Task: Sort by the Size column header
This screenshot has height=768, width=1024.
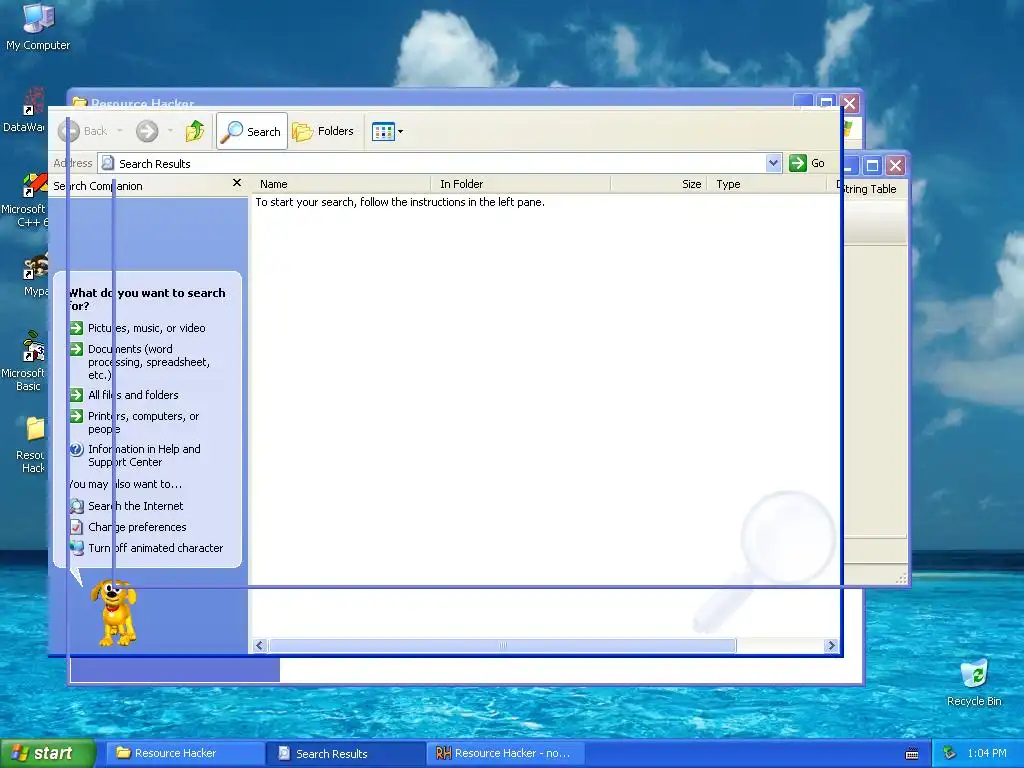Action: pyautogui.click(x=658, y=184)
